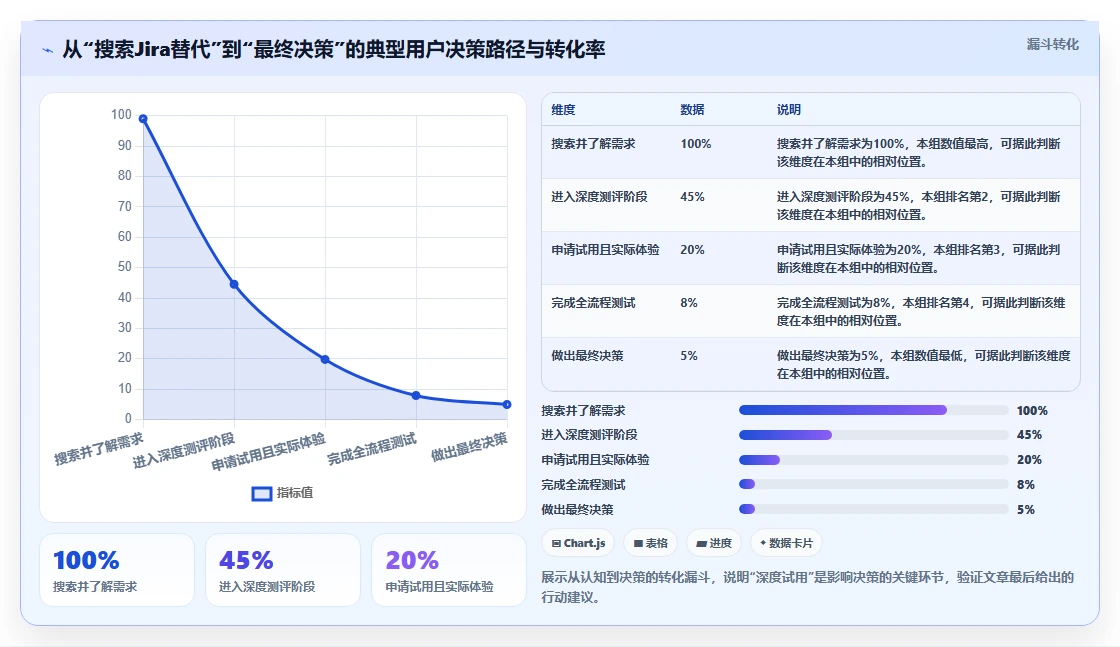The image size is (1120, 647).
Task: Select the 数据卡片 chip
Action: 786,543
